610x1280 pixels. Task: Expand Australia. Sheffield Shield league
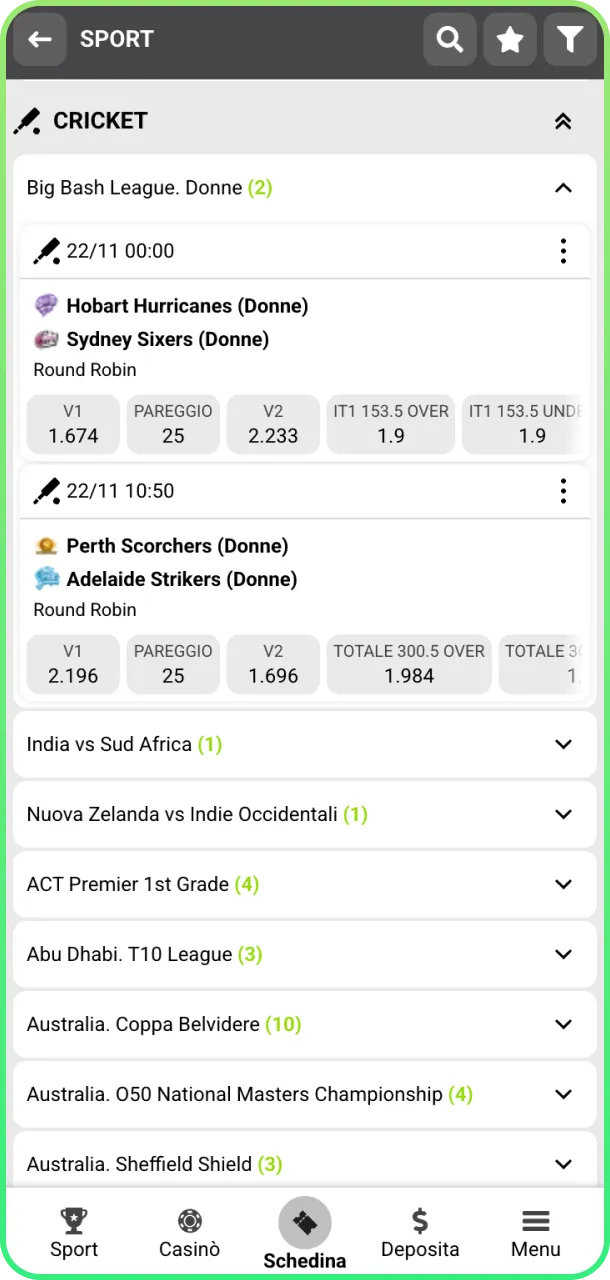[563, 1163]
